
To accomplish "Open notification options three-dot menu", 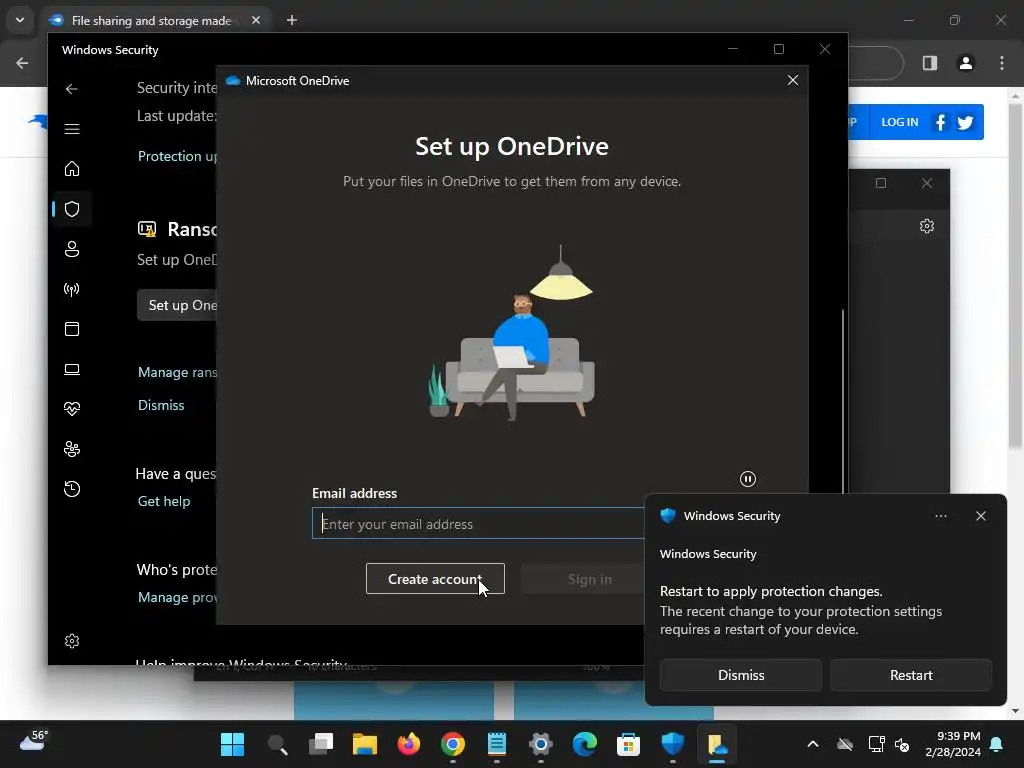I will (940, 516).
